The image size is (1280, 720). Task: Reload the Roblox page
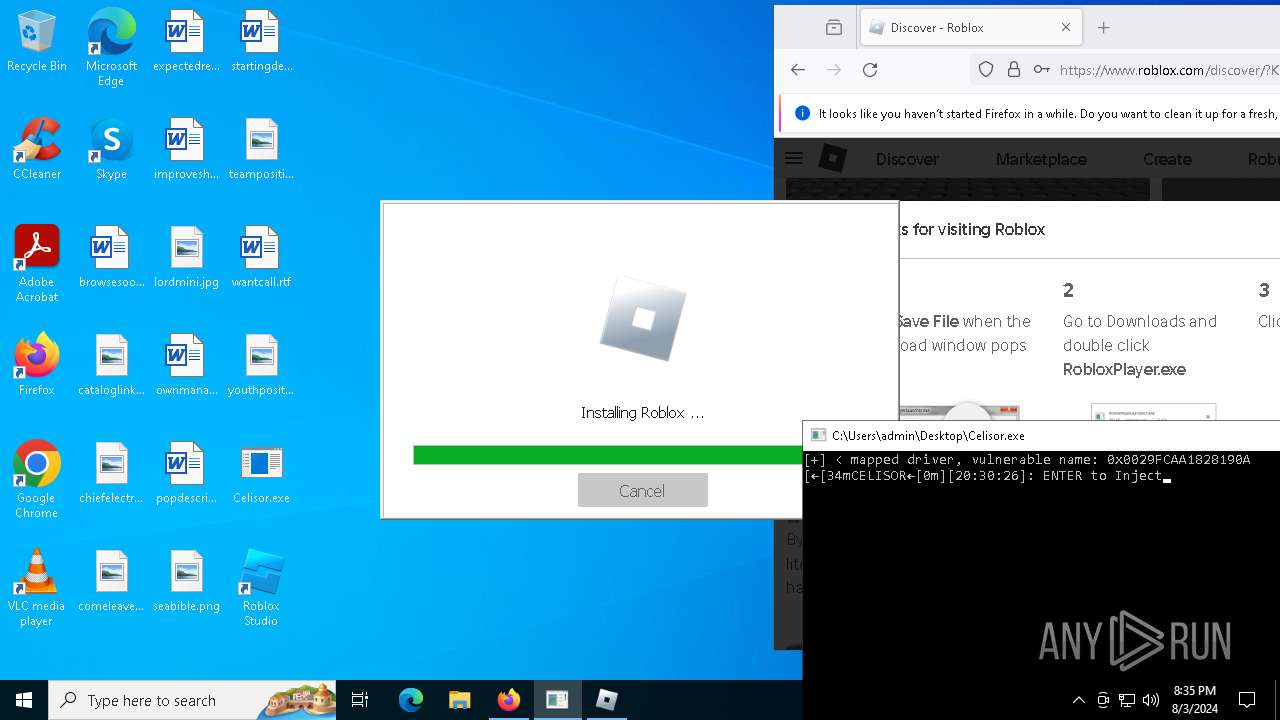click(x=870, y=70)
